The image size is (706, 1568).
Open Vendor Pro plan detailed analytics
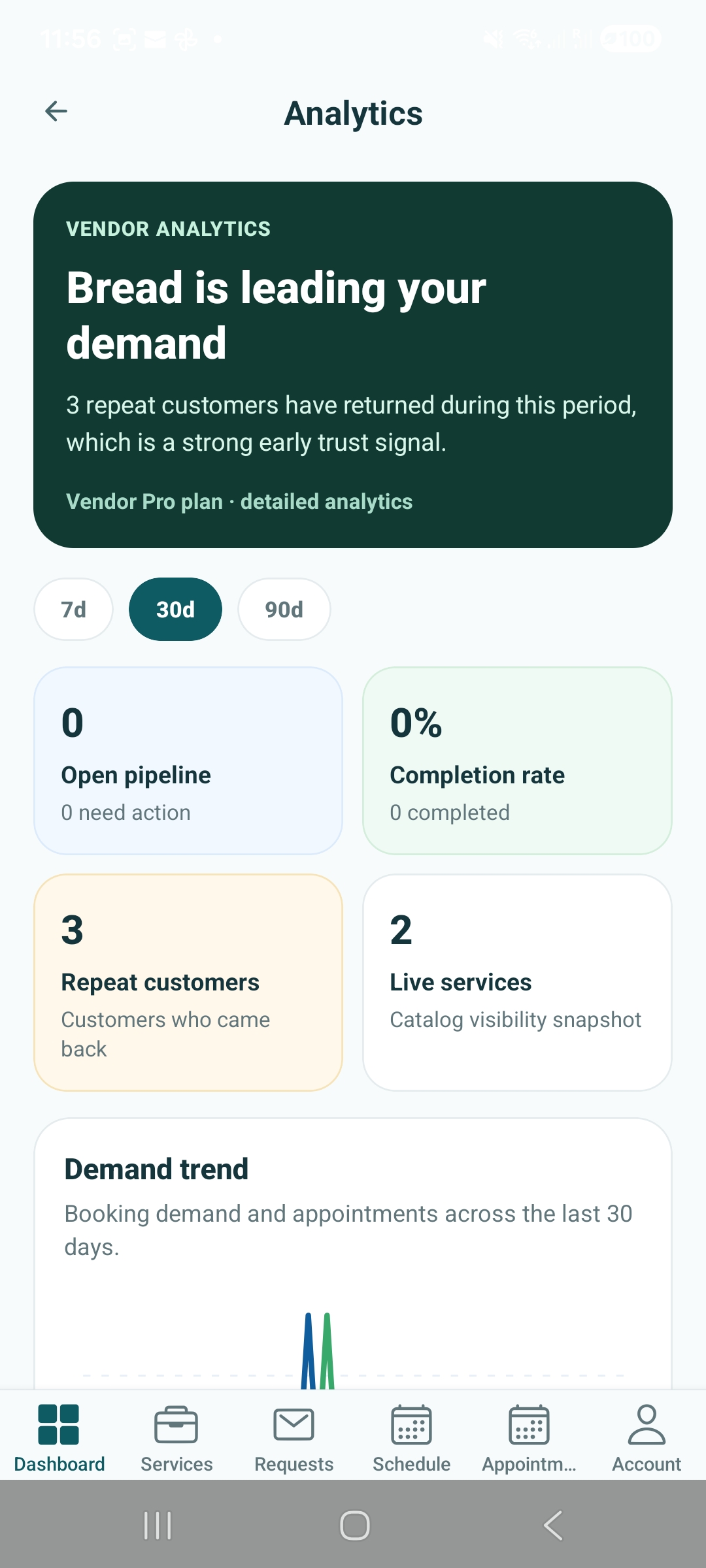(x=238, y=501)
